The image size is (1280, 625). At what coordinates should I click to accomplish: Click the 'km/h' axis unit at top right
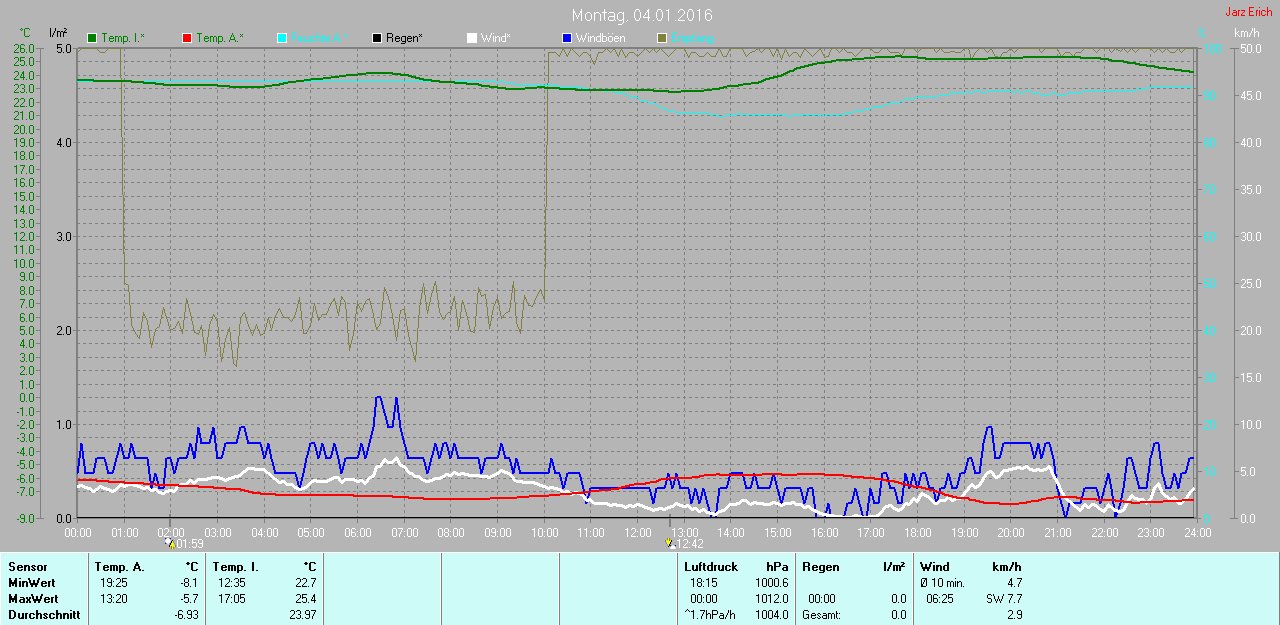(x=1248, y=33)
